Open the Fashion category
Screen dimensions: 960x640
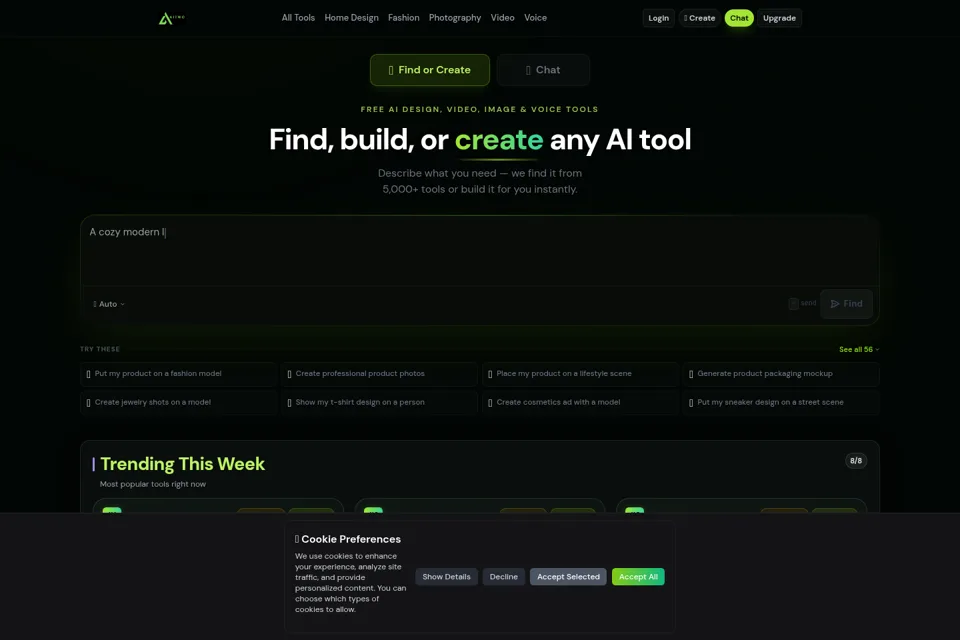pyautogui.click(x=403, y=18)
